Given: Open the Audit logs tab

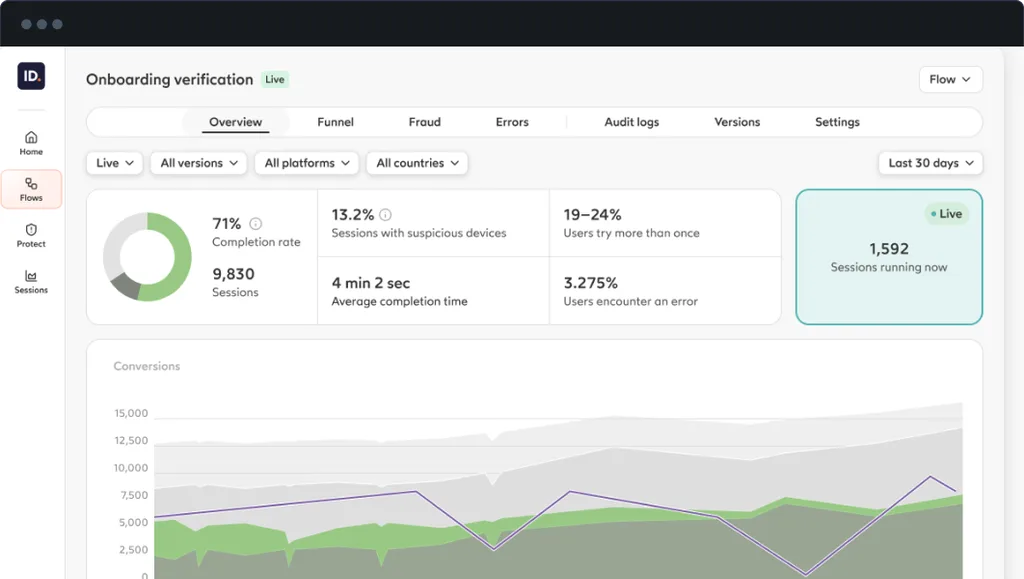Looking at the screenshot, I should click(632, 122).
